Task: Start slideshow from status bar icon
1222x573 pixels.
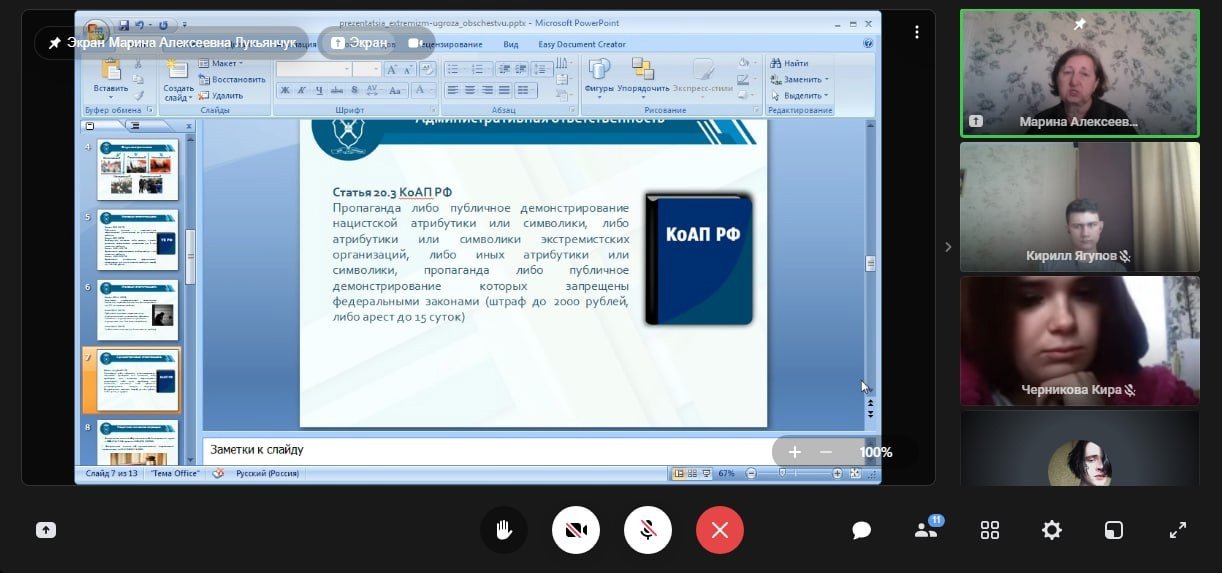Action: point(707,473)
